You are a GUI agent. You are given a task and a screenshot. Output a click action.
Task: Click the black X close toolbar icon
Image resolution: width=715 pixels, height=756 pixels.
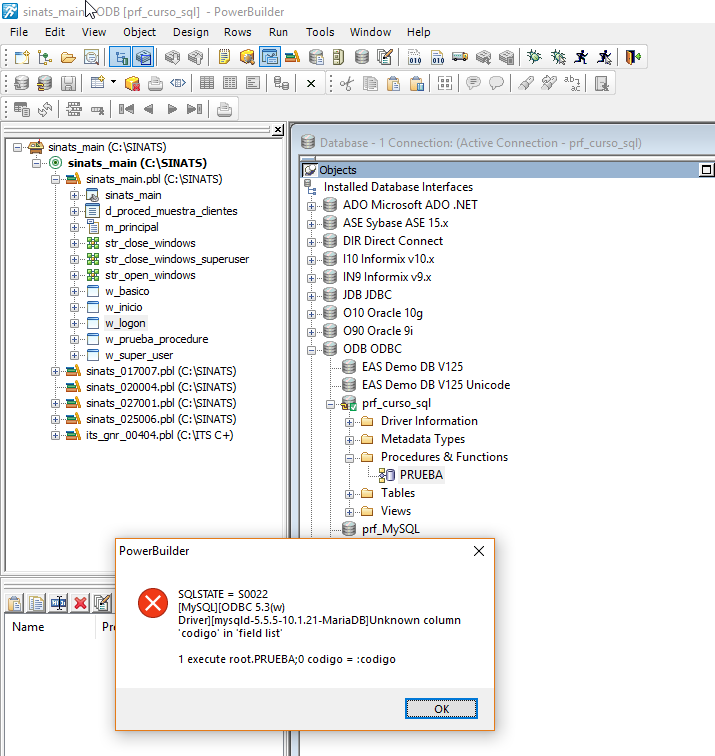(311, 83)
